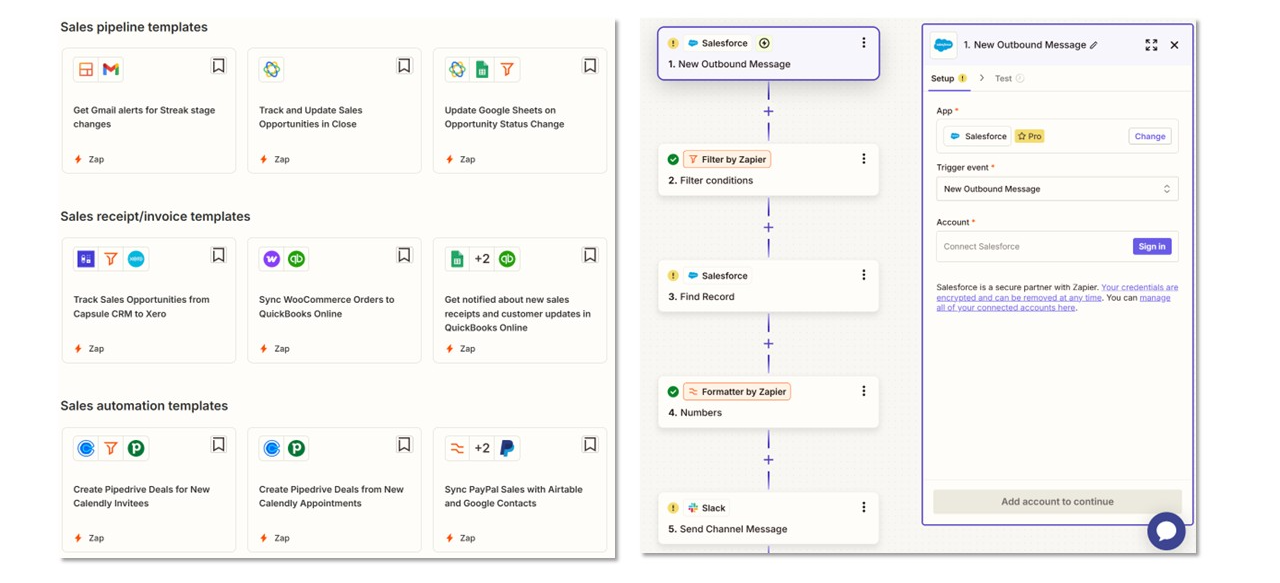Image resolution: width=1280 pixels, height=583 pixels.
Task: Click the filter icon on the New Calendly Invitees card
Action: click(111, 448)
